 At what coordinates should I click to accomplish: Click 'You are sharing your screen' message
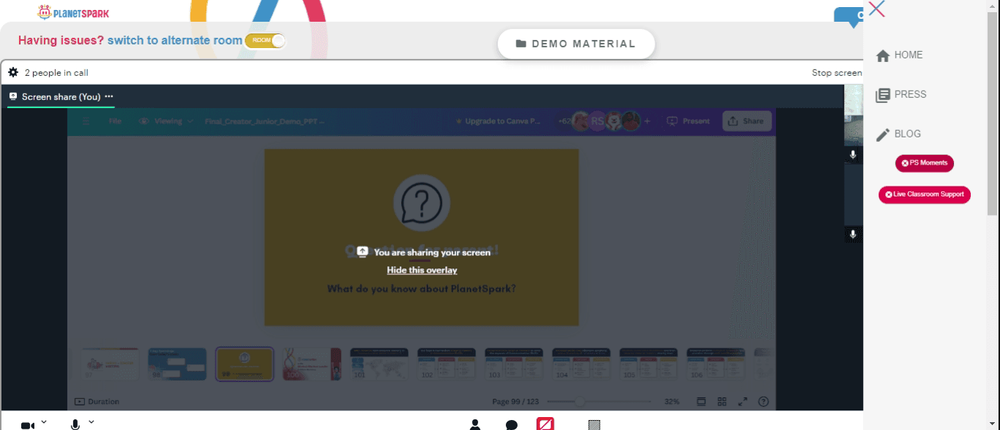point(432,252)
